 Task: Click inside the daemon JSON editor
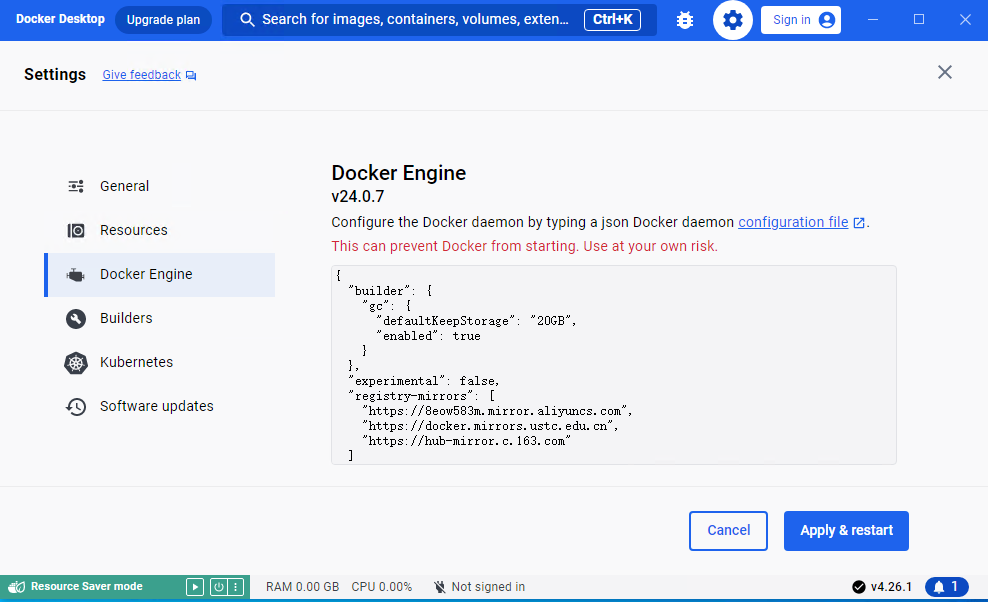click(x=614, y=365)
